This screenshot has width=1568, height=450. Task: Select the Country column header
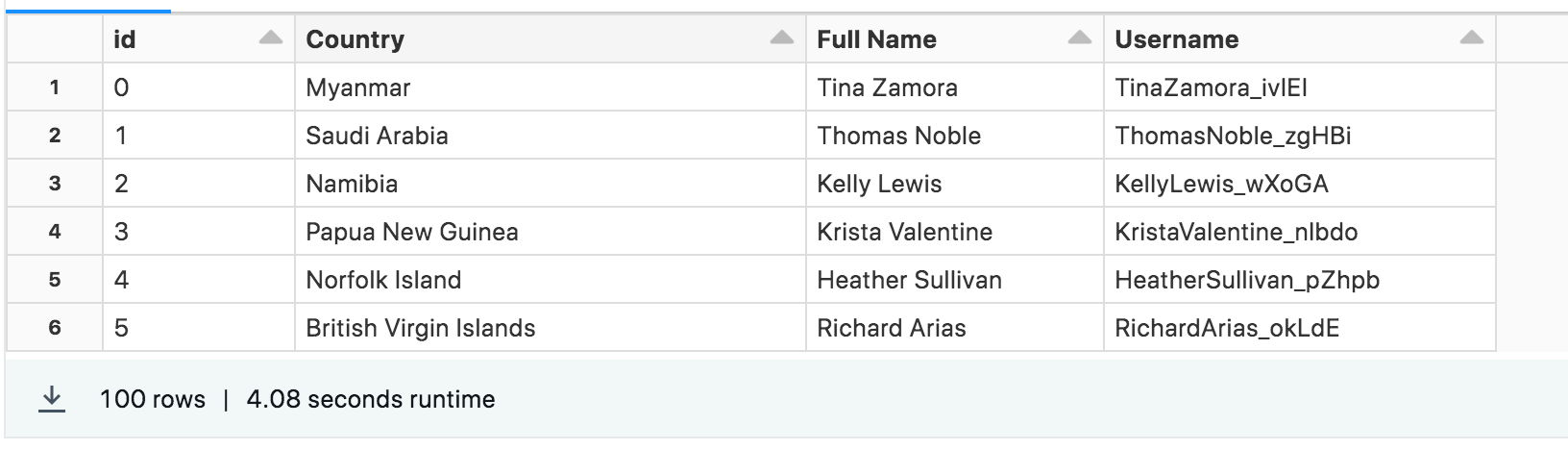550,39
